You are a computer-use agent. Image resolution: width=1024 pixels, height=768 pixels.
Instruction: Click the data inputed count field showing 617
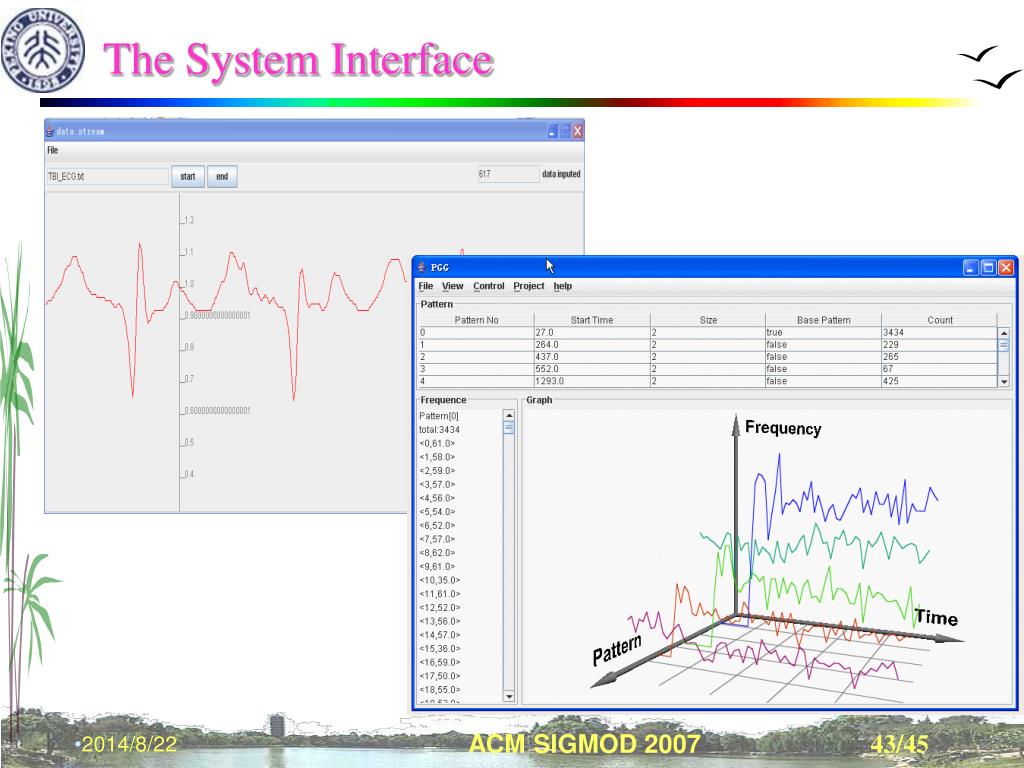click(x=508, y=174)
